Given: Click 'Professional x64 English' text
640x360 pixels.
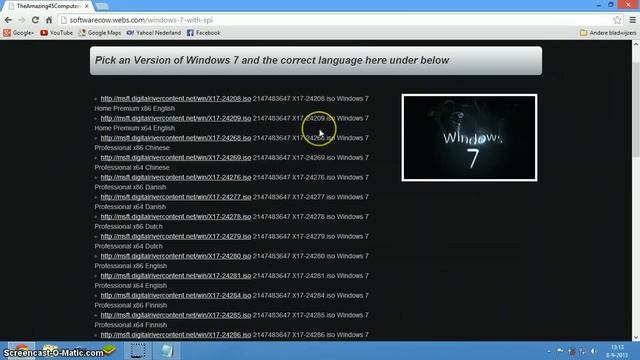Looking at the screenshot, I should click(x=131, y=285).
